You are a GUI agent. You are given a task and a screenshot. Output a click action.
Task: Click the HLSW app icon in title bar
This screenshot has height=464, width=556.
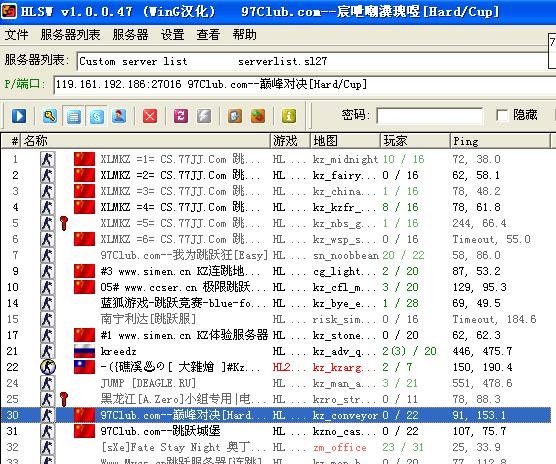tap(9, 11)
